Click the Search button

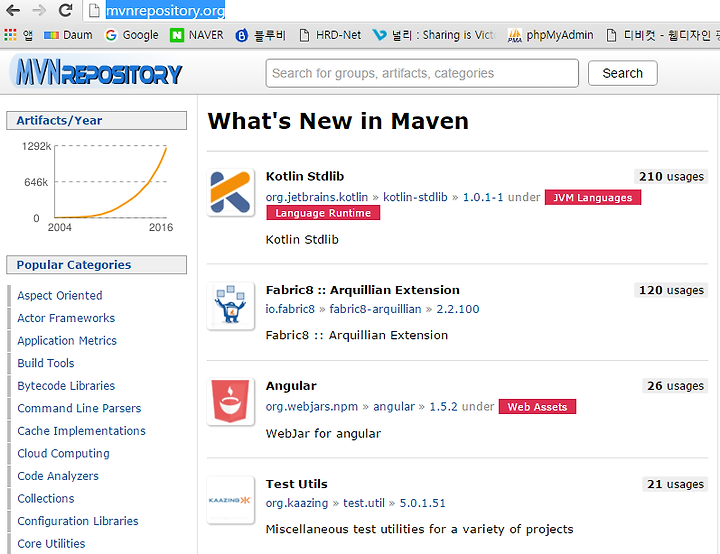pyautogui.click(x=623, y=73)
